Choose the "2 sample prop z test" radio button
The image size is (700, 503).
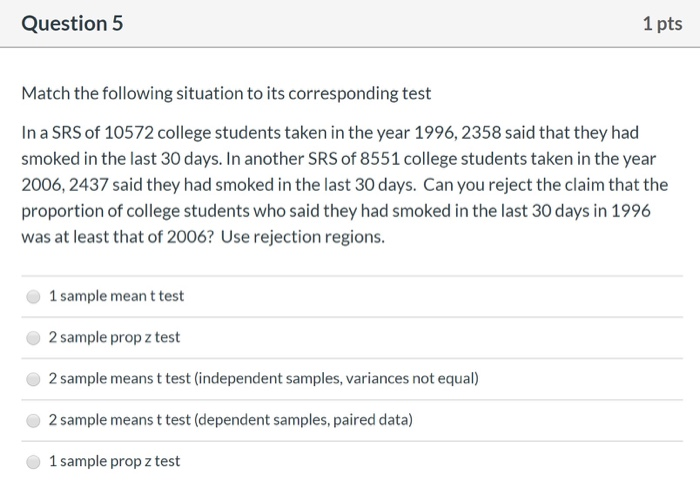[34, 337]
